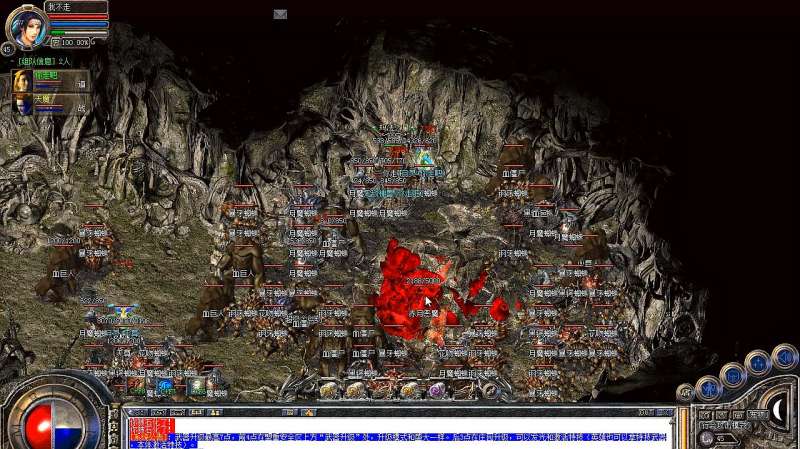Click the blue buff skill icon
The image size is (800, 449).
[166, 386]
